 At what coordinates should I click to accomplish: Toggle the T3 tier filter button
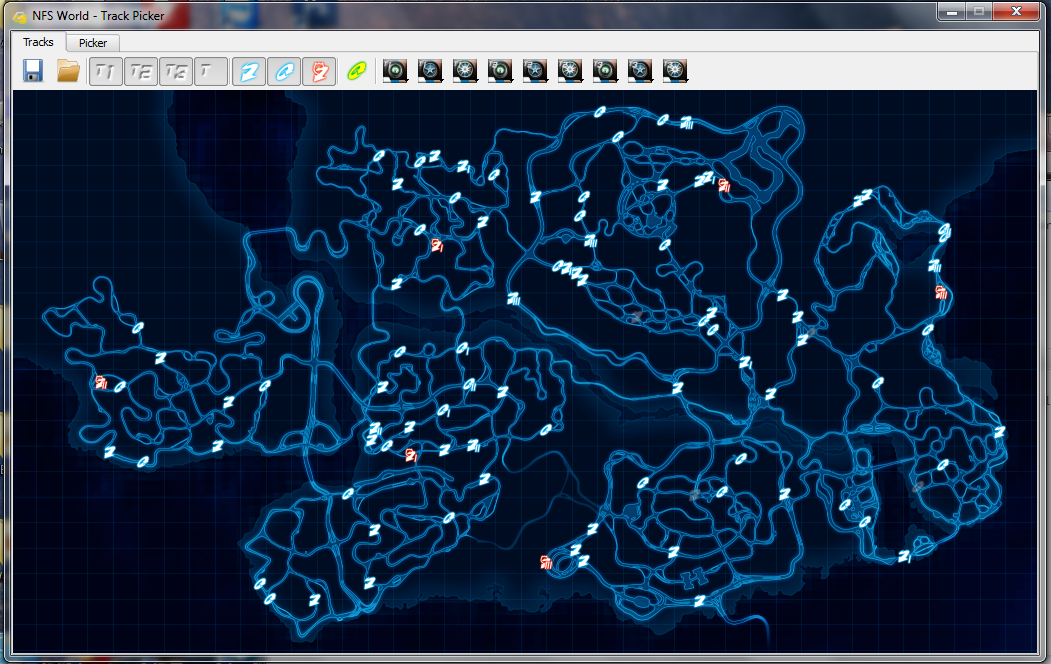pos(176,71)
